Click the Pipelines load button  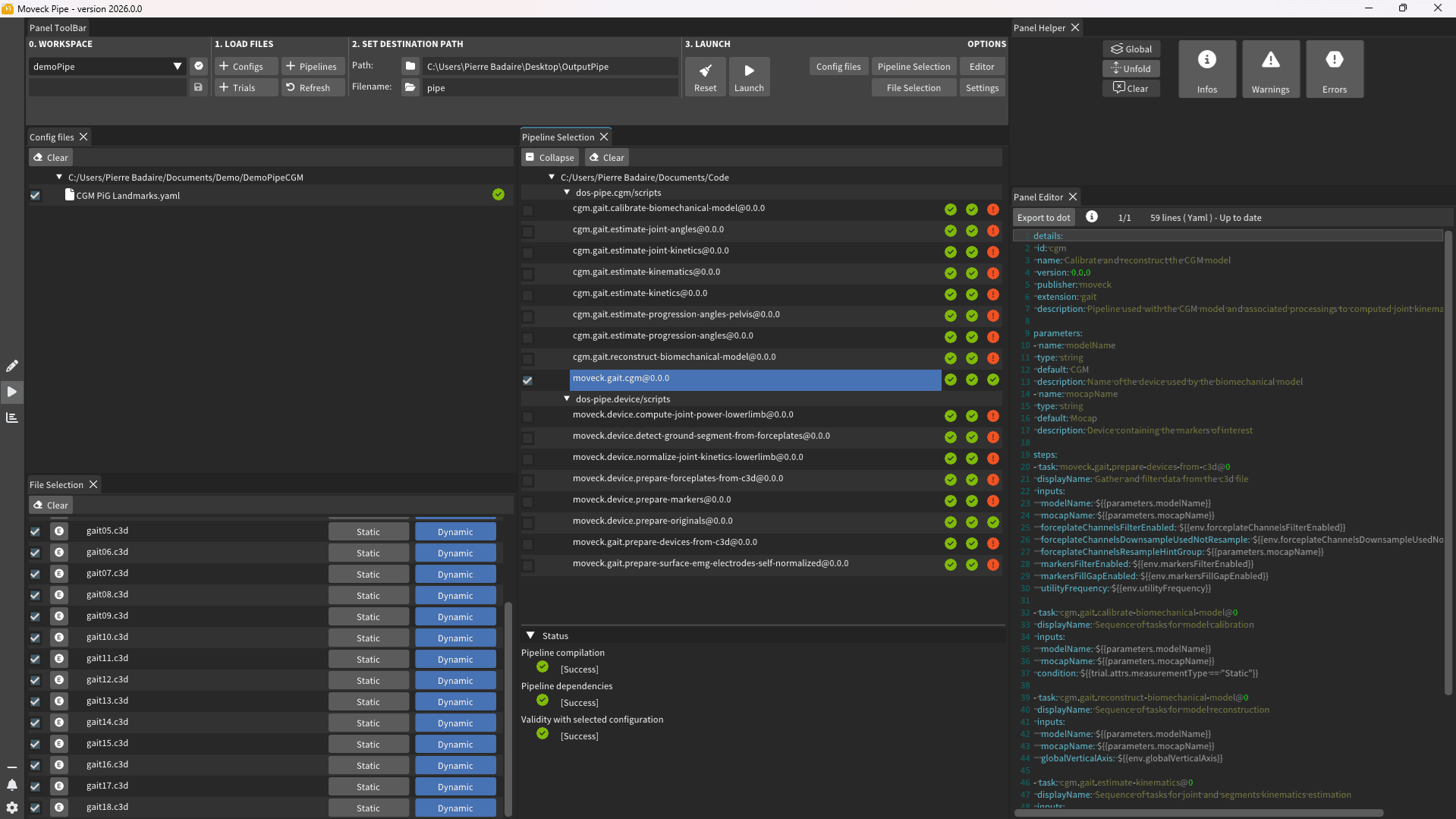[313, 66]
